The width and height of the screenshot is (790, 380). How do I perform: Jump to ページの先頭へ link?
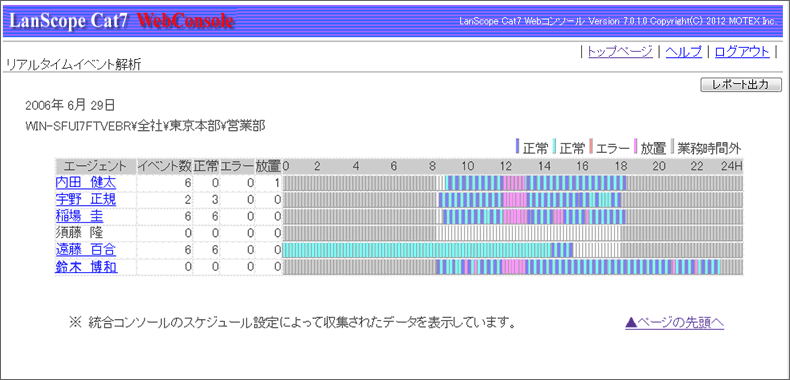(x=675, y=323)
